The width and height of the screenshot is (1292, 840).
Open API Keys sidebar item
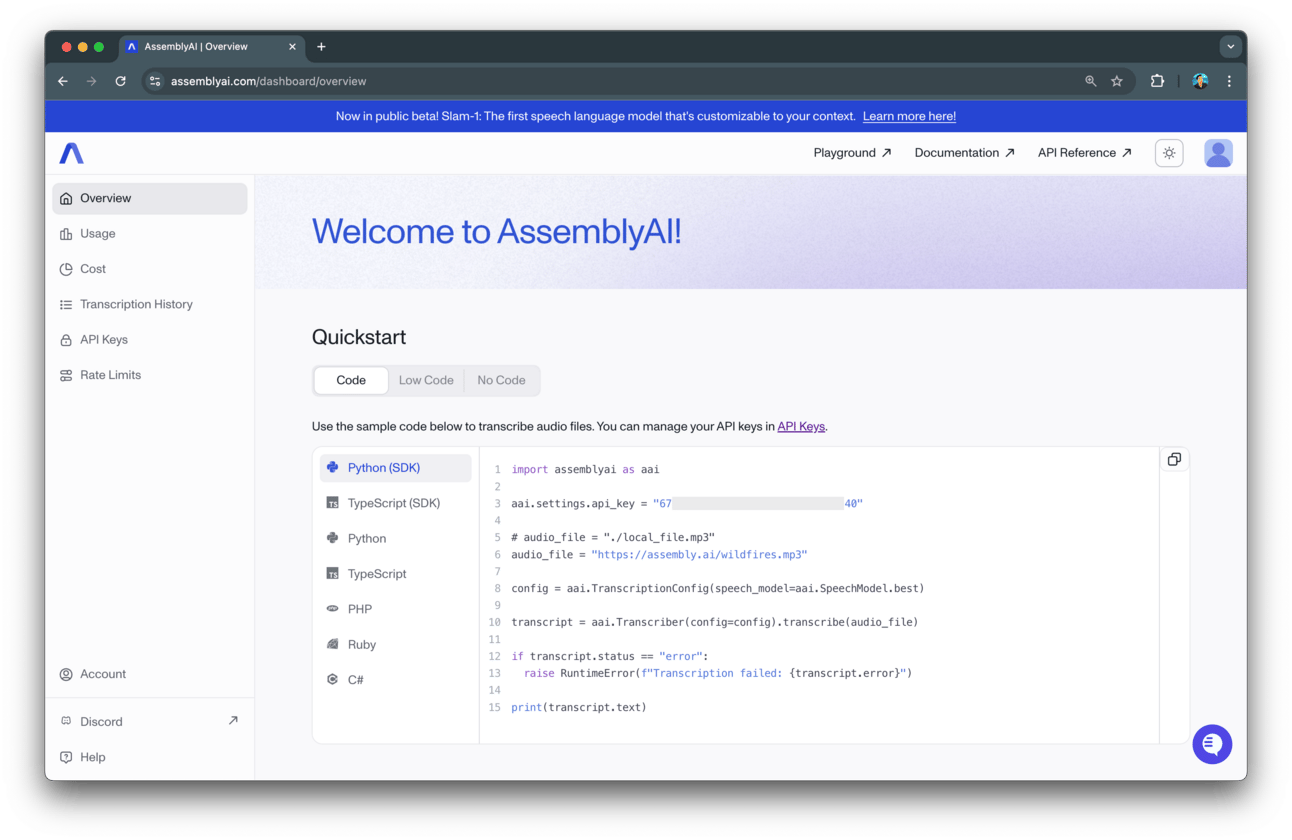[x=149, y=339]
